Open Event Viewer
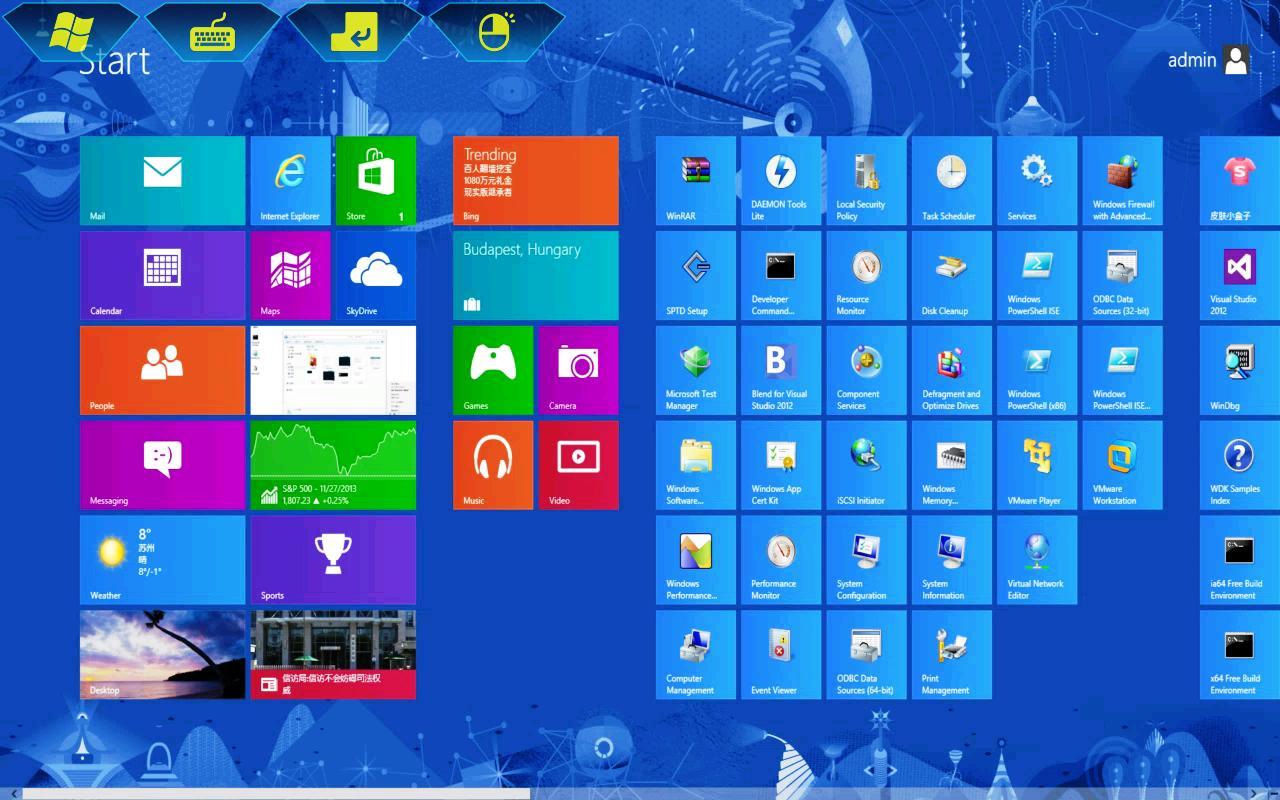 pyautogui.click(x=780, y=655)
